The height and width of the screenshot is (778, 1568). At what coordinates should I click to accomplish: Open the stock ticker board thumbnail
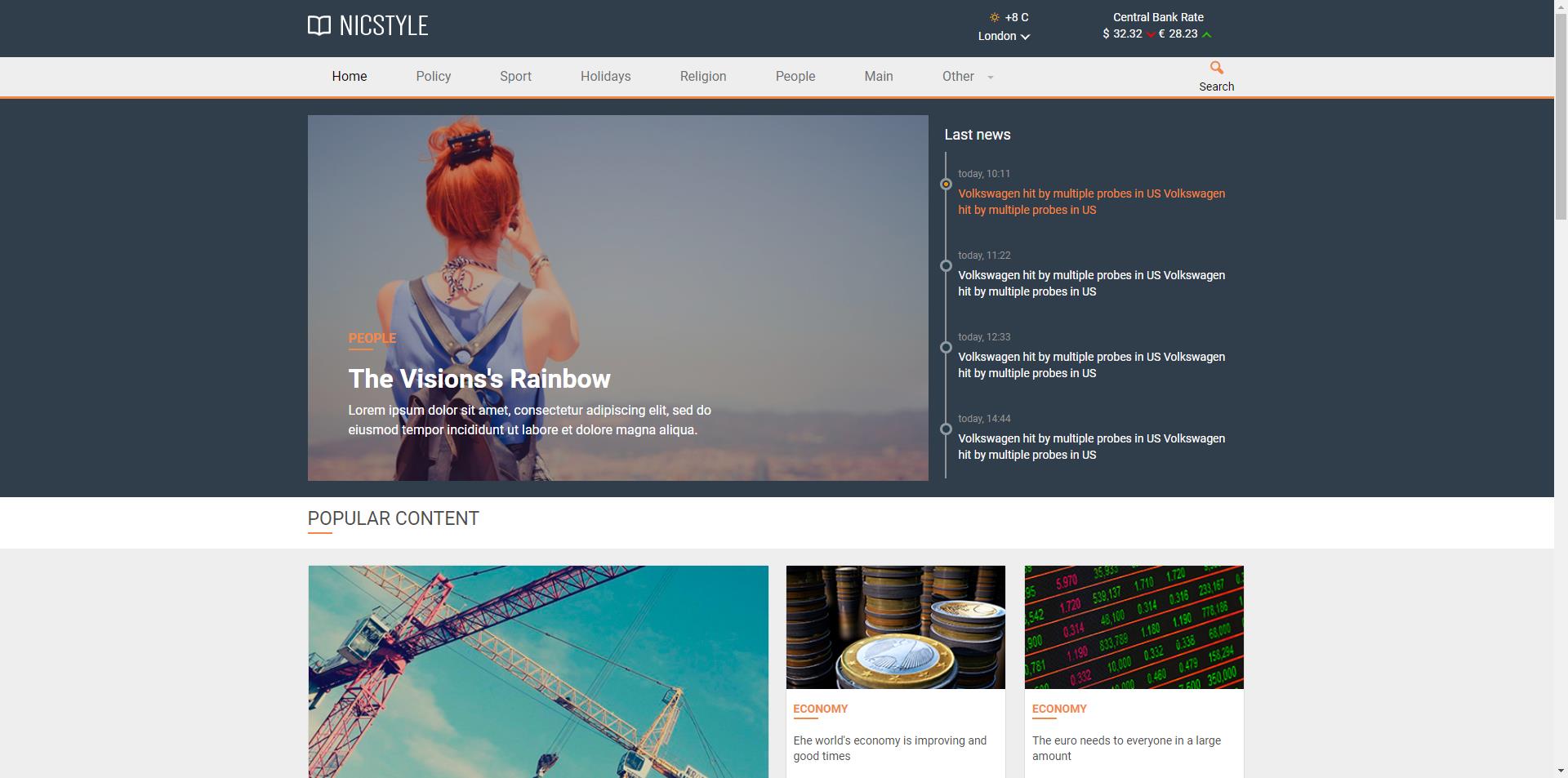[x=1134, y=627]
